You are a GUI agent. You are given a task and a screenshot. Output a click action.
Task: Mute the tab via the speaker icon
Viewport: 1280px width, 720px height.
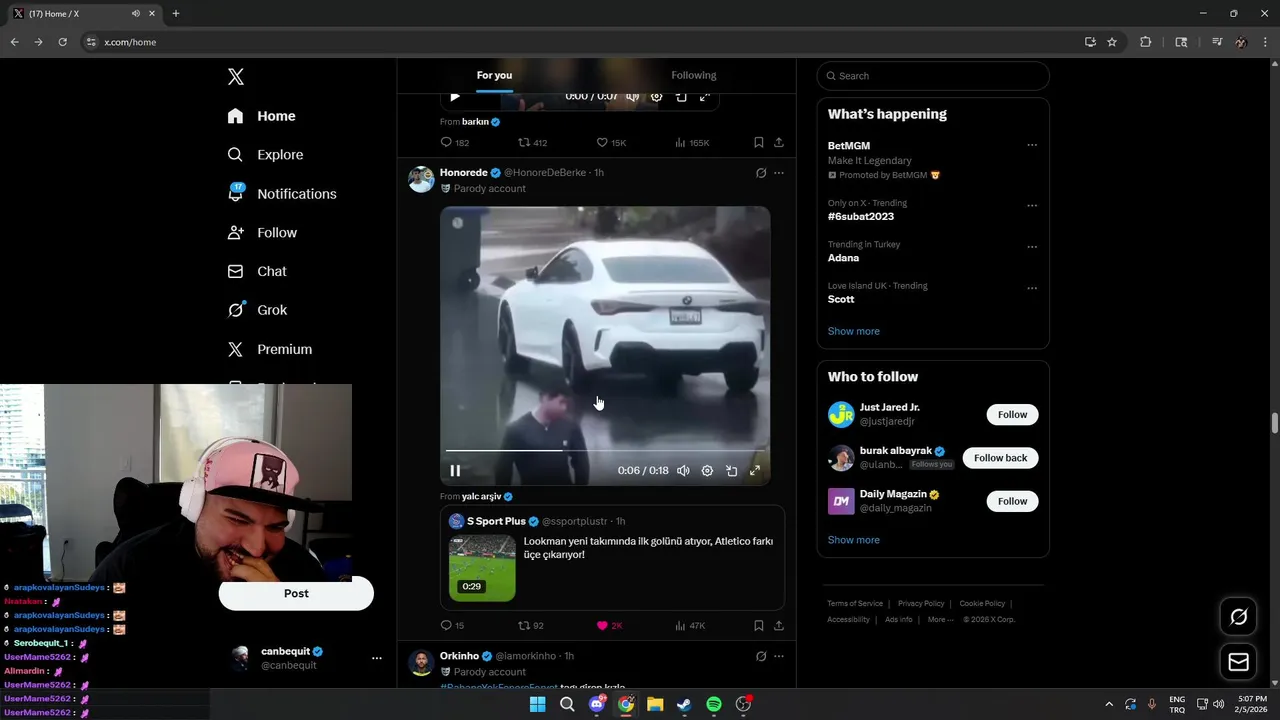coord(136,13)
